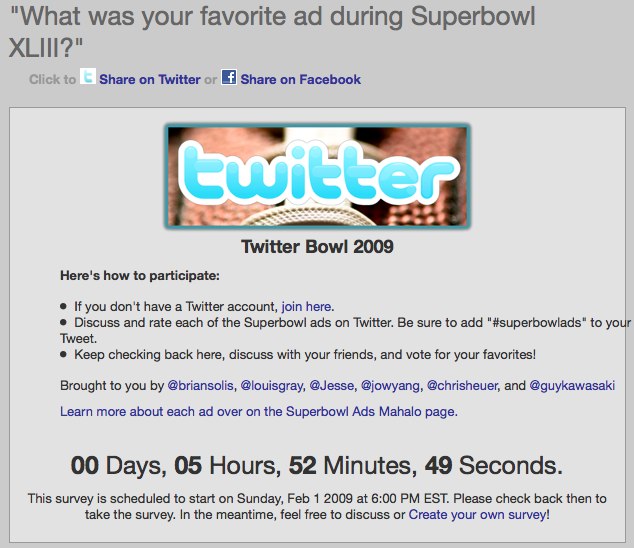634x548 pixels.
Task: Click the survey question title text
Action: point(272,32)
